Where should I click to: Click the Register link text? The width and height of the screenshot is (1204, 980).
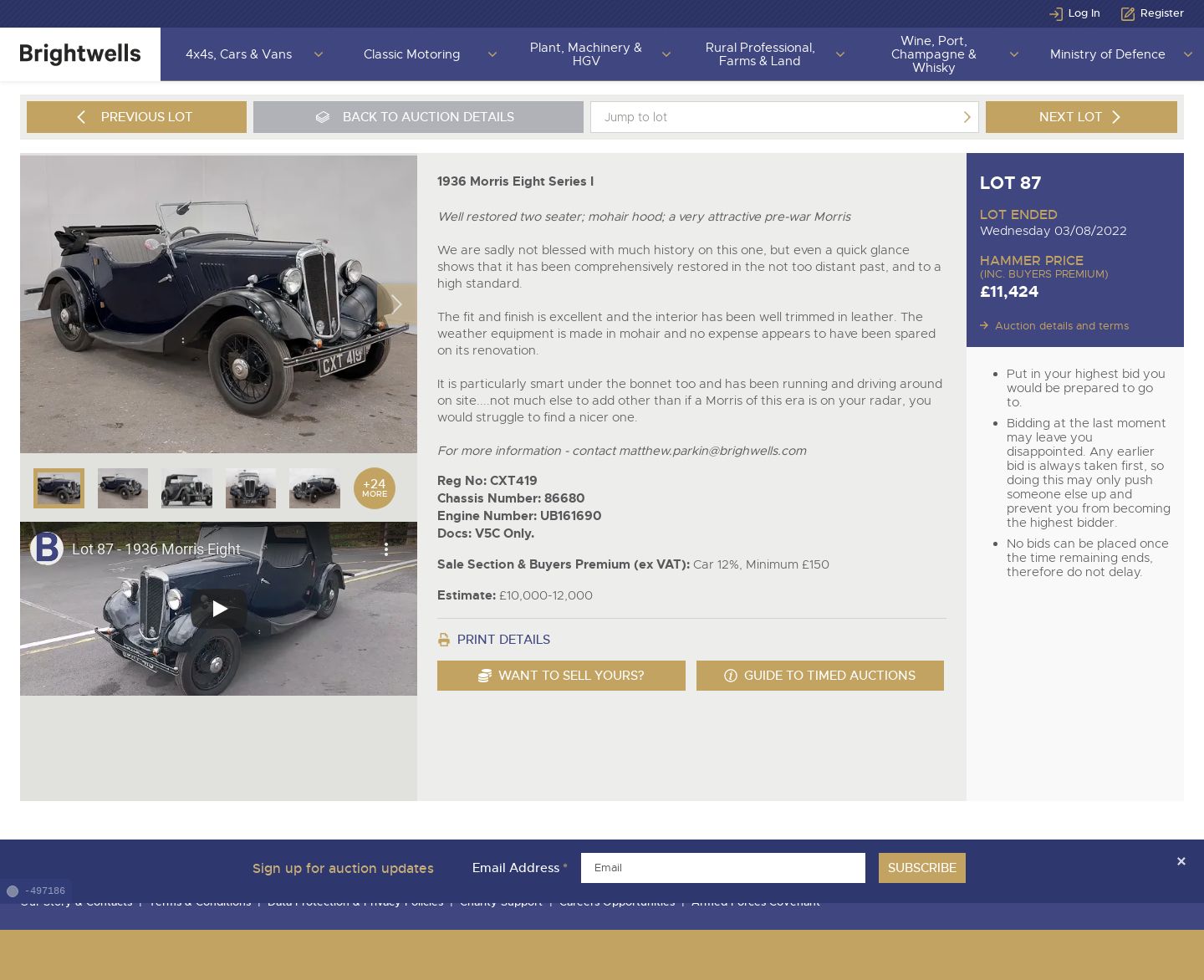point(1162,13)
